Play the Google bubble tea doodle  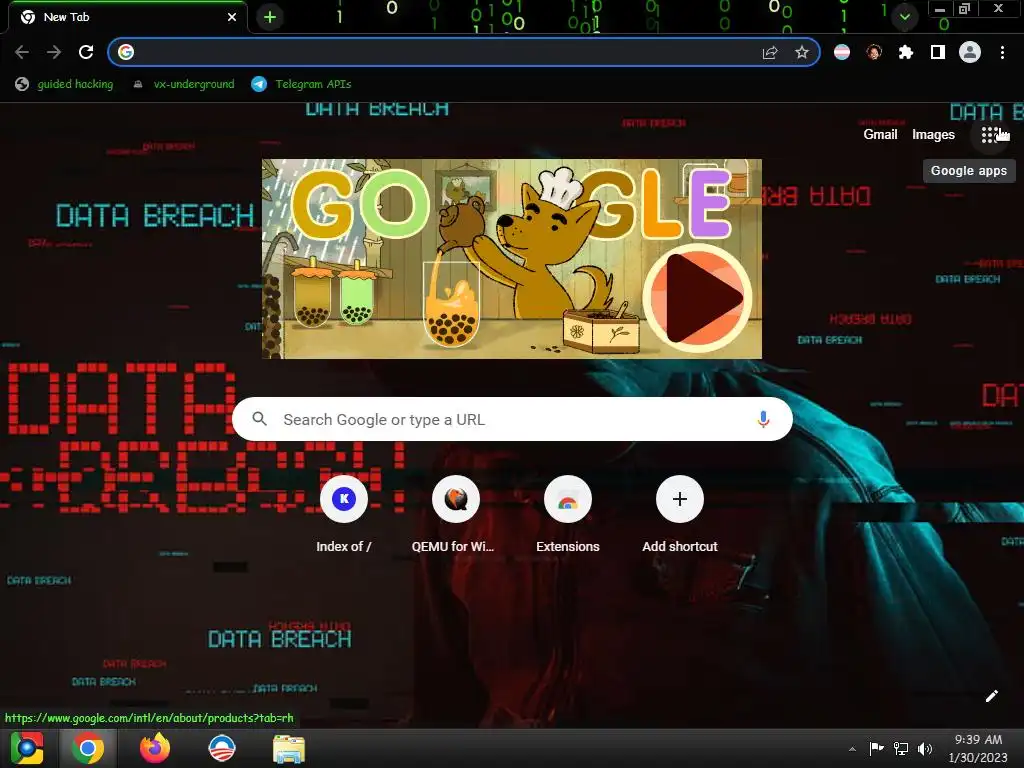(697, 298)
